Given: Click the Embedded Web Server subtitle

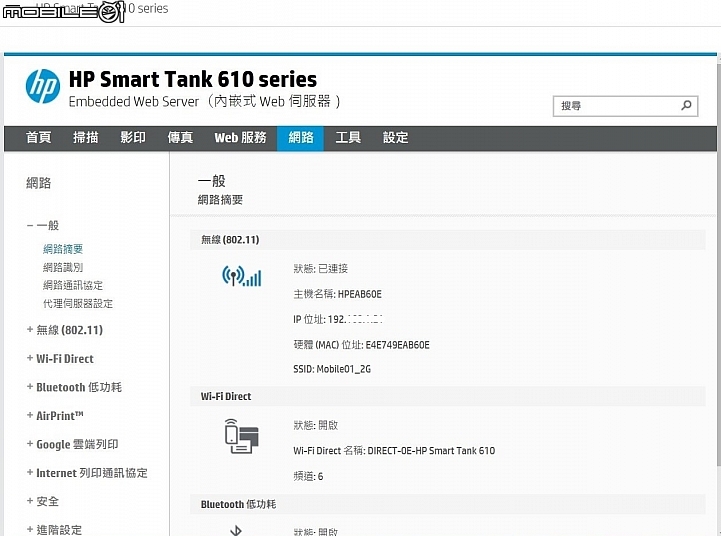Looking at the screenshot, I should pyautogui.click(x=205, y=101).
